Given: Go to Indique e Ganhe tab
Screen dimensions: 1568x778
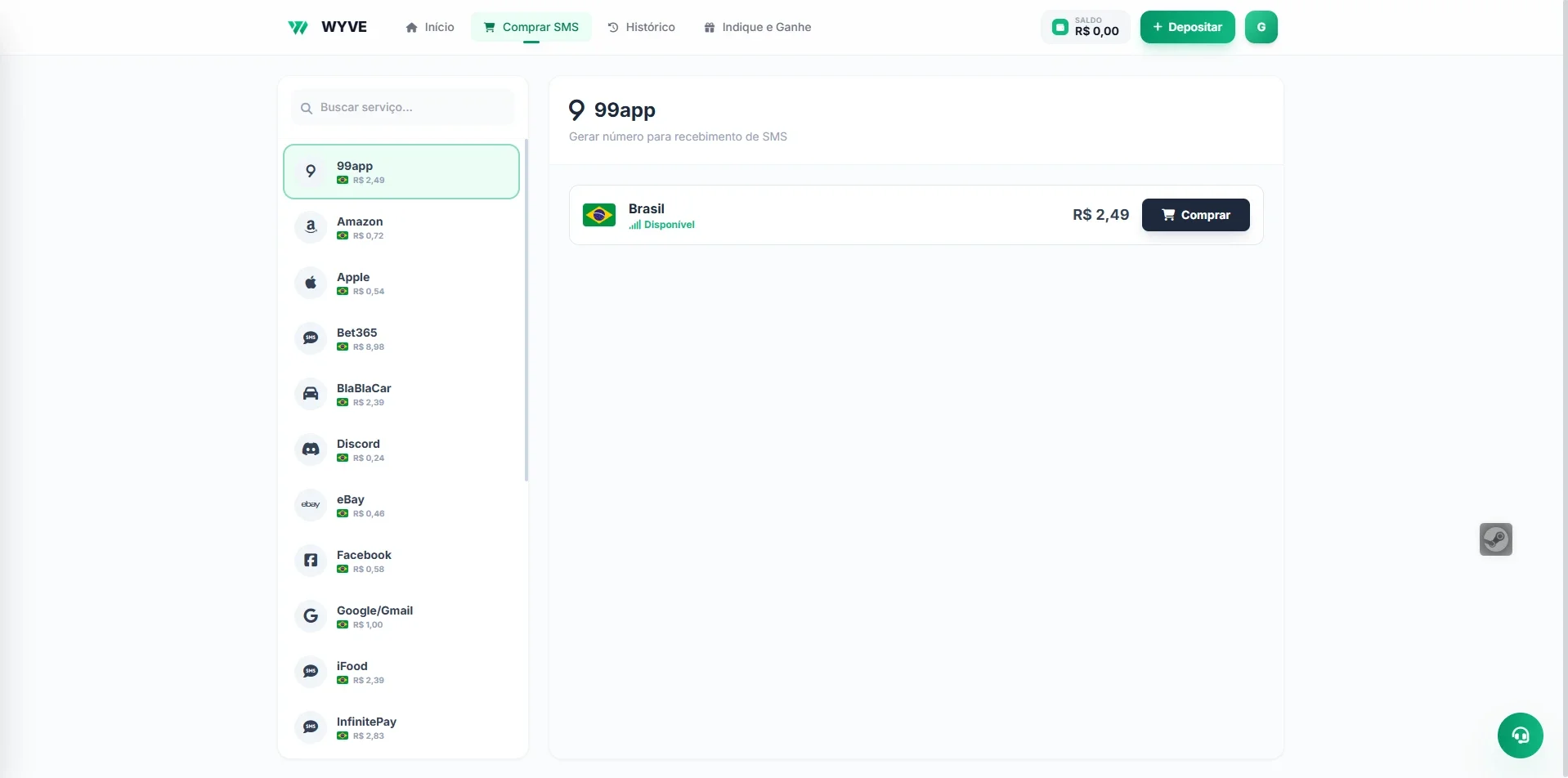Looking at the screenshot, I should click(x=758, y=27).
